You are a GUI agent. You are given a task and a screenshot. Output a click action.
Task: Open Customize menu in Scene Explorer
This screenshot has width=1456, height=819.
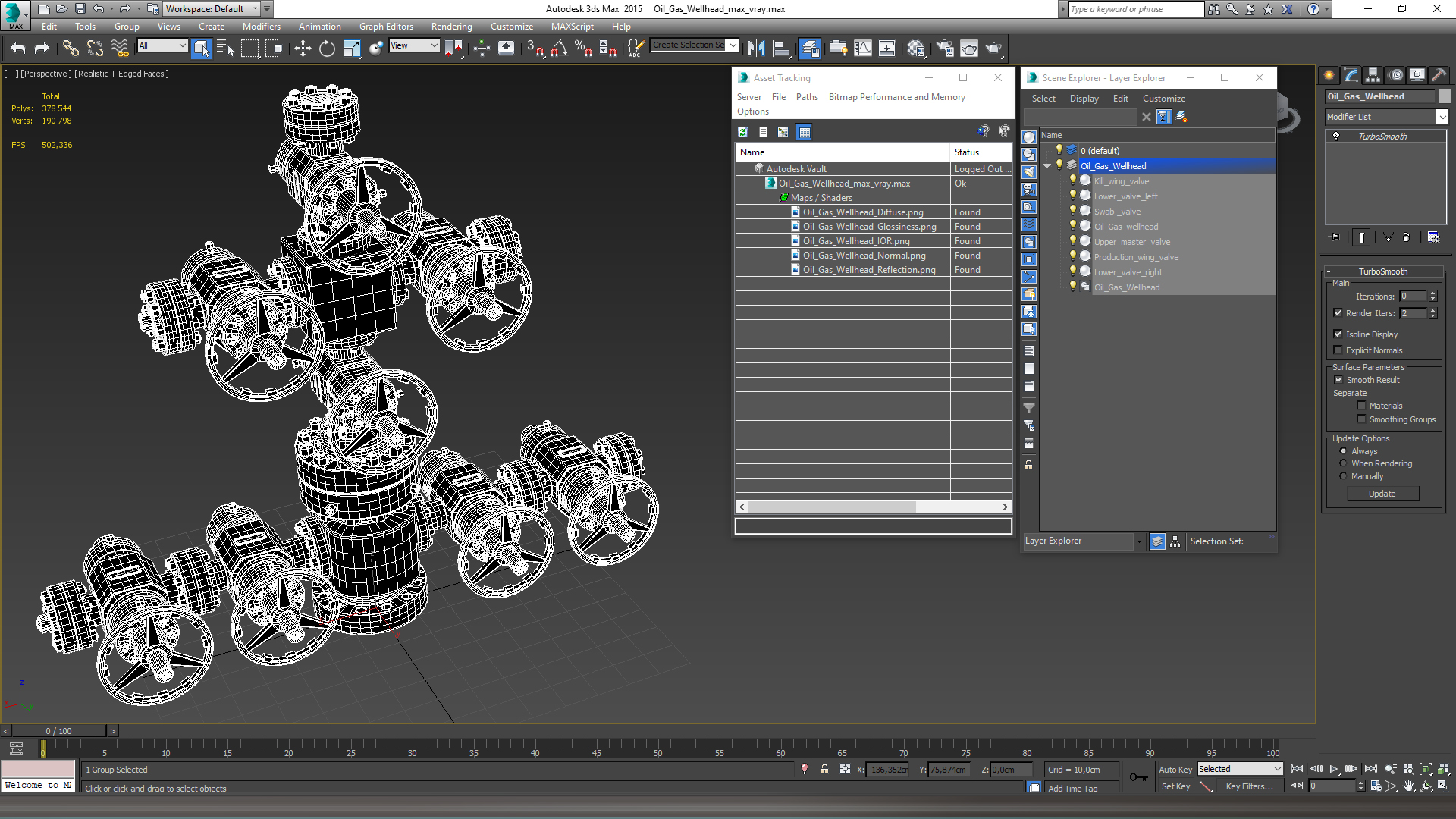point(1163,99)
